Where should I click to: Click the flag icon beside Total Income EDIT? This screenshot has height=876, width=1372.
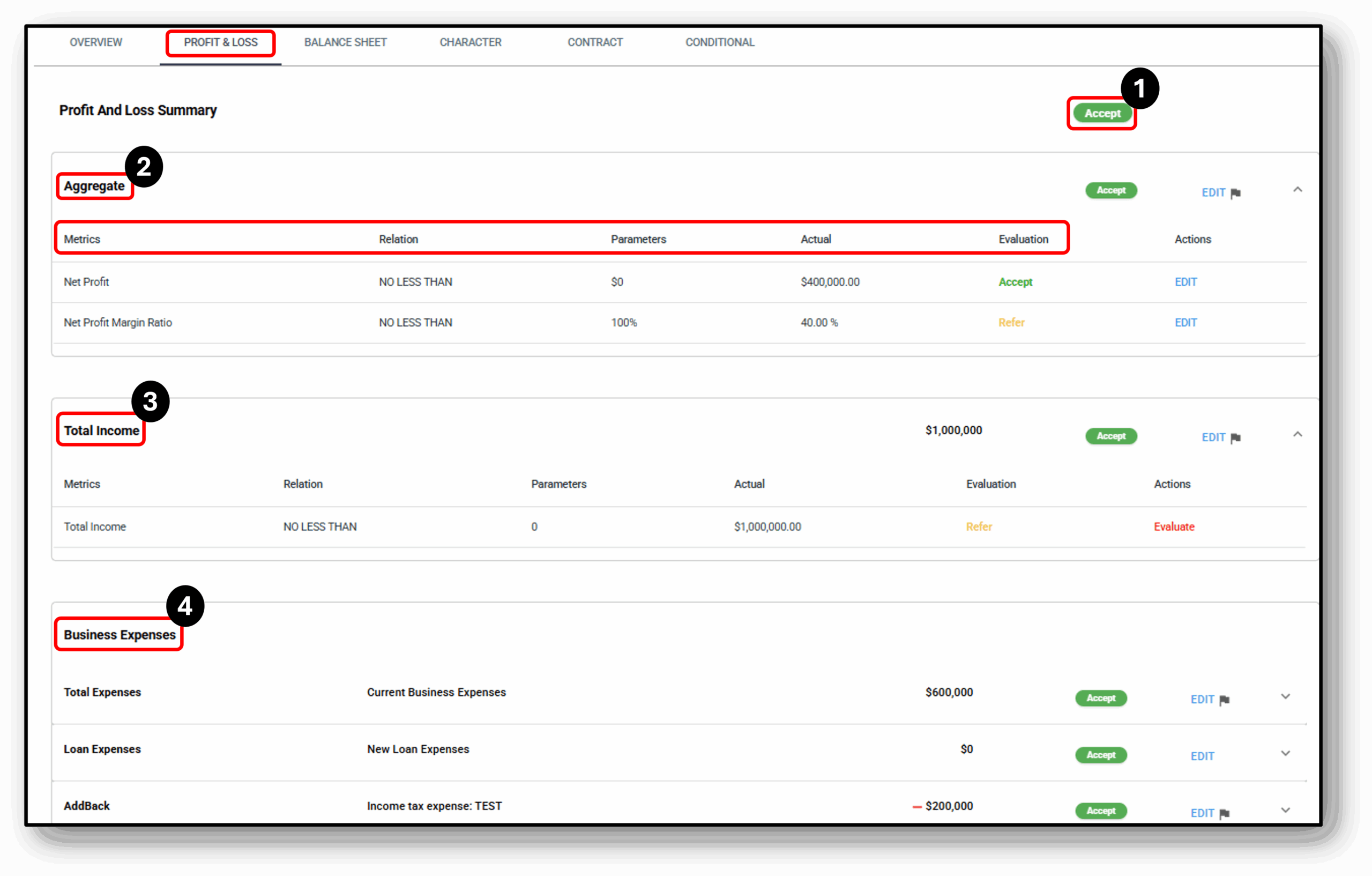pos(1235,437)
